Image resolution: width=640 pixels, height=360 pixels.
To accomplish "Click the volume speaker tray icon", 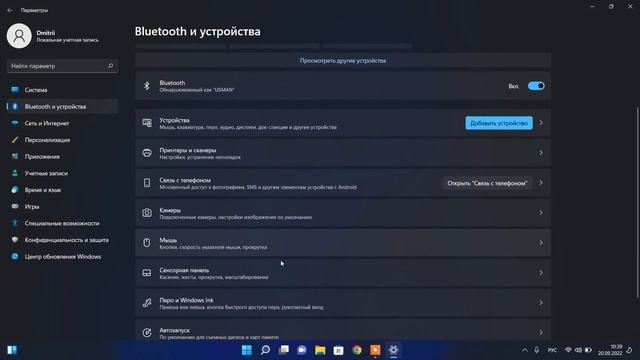I will pyautogui.click(x=578, y=350).
